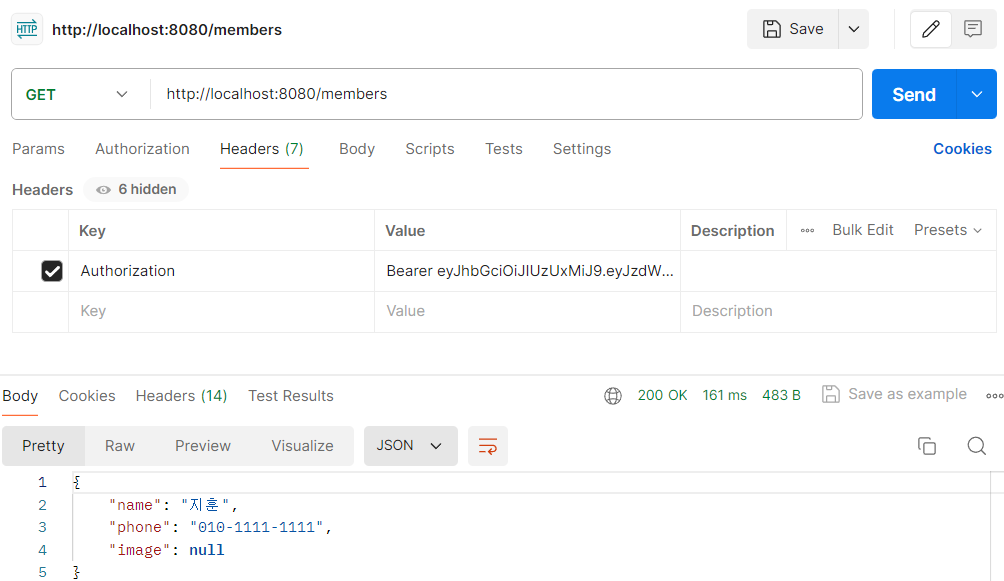1004x581 pixels.
Task: Open the comments icon
Action: pos(973,29)
